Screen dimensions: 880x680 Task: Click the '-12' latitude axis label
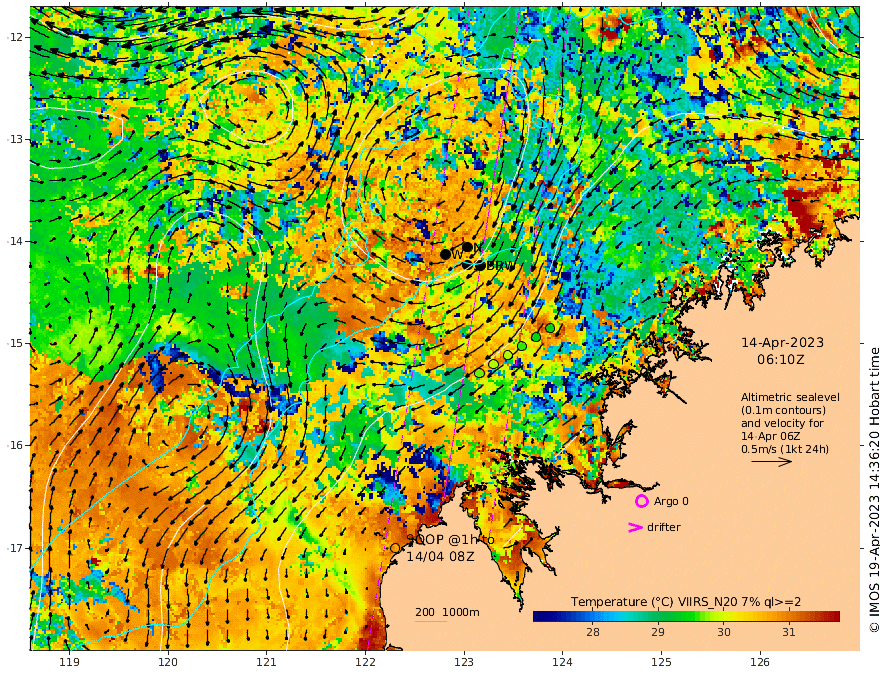click(x=16, y=37)
